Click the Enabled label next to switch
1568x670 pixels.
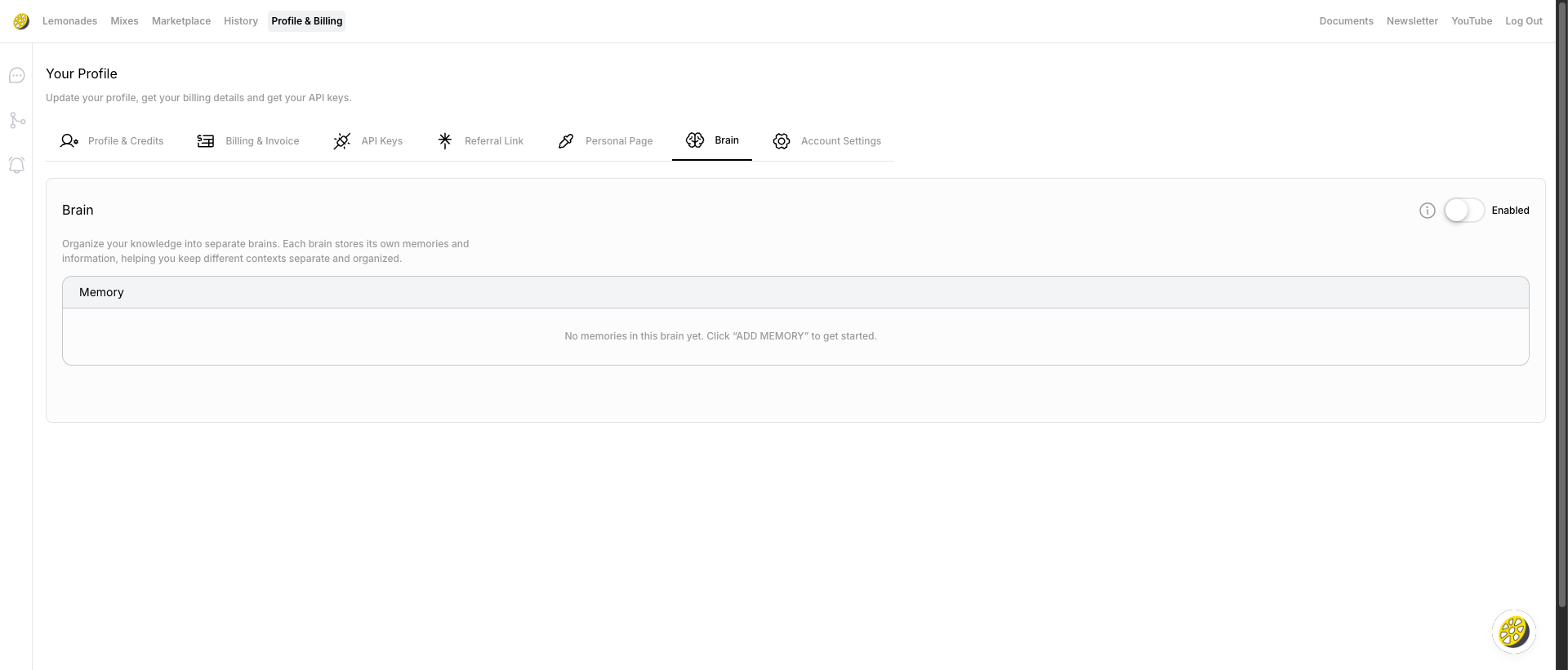[x=1510, y=211]
